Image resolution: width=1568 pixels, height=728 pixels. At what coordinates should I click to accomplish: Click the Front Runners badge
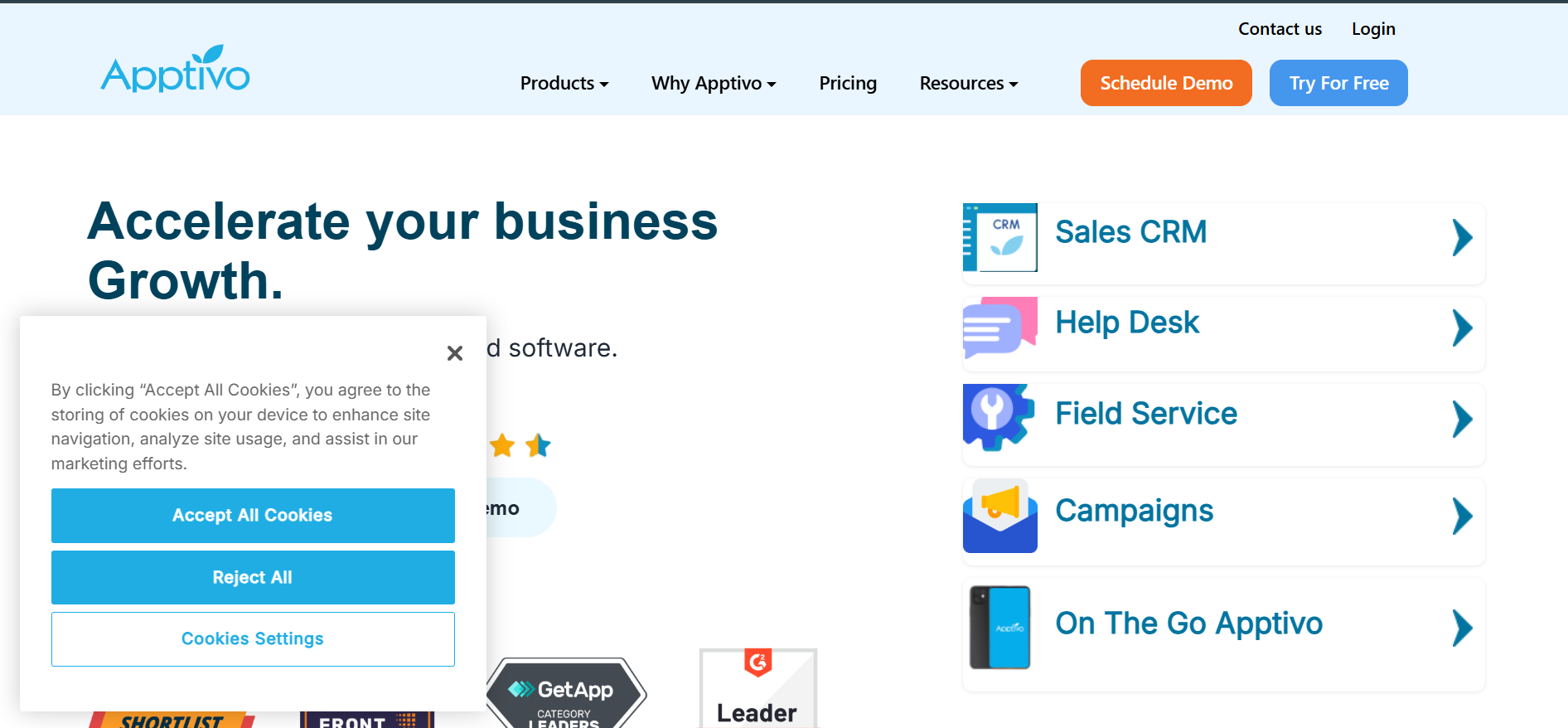[367, 720]
